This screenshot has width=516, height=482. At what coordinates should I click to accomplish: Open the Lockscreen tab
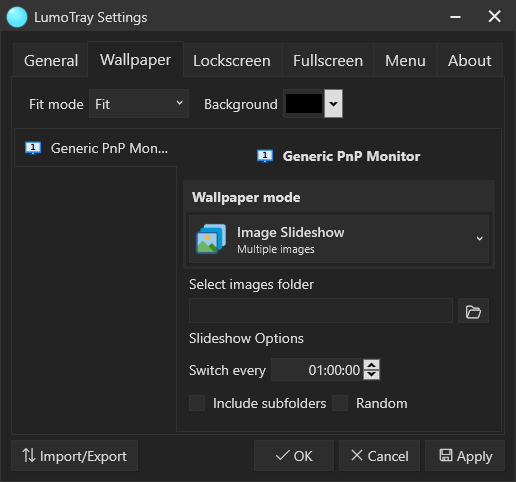(x=232, y=61)
